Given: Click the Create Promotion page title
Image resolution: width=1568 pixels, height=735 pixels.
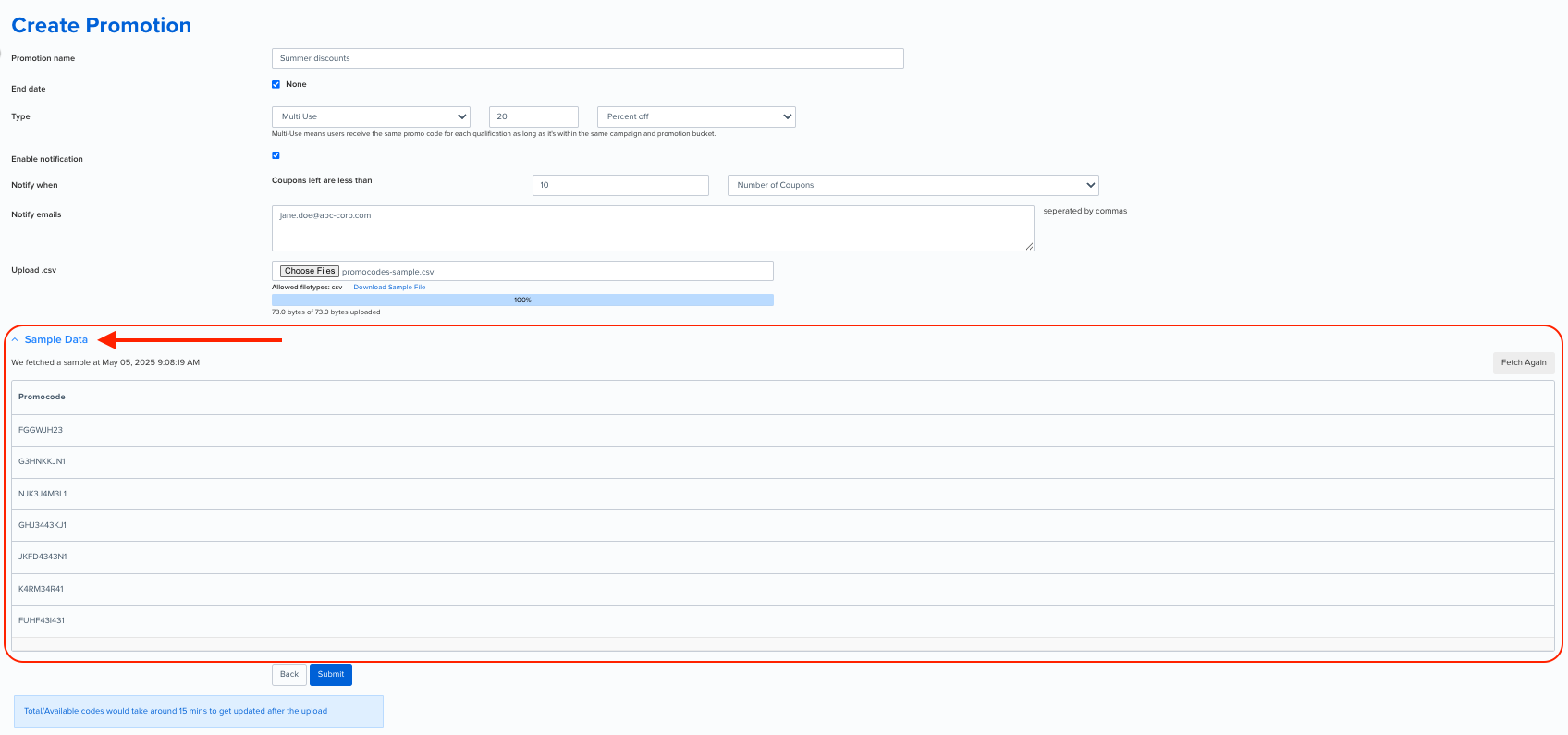Looking at the screenshot, I should tap(102, 26).
